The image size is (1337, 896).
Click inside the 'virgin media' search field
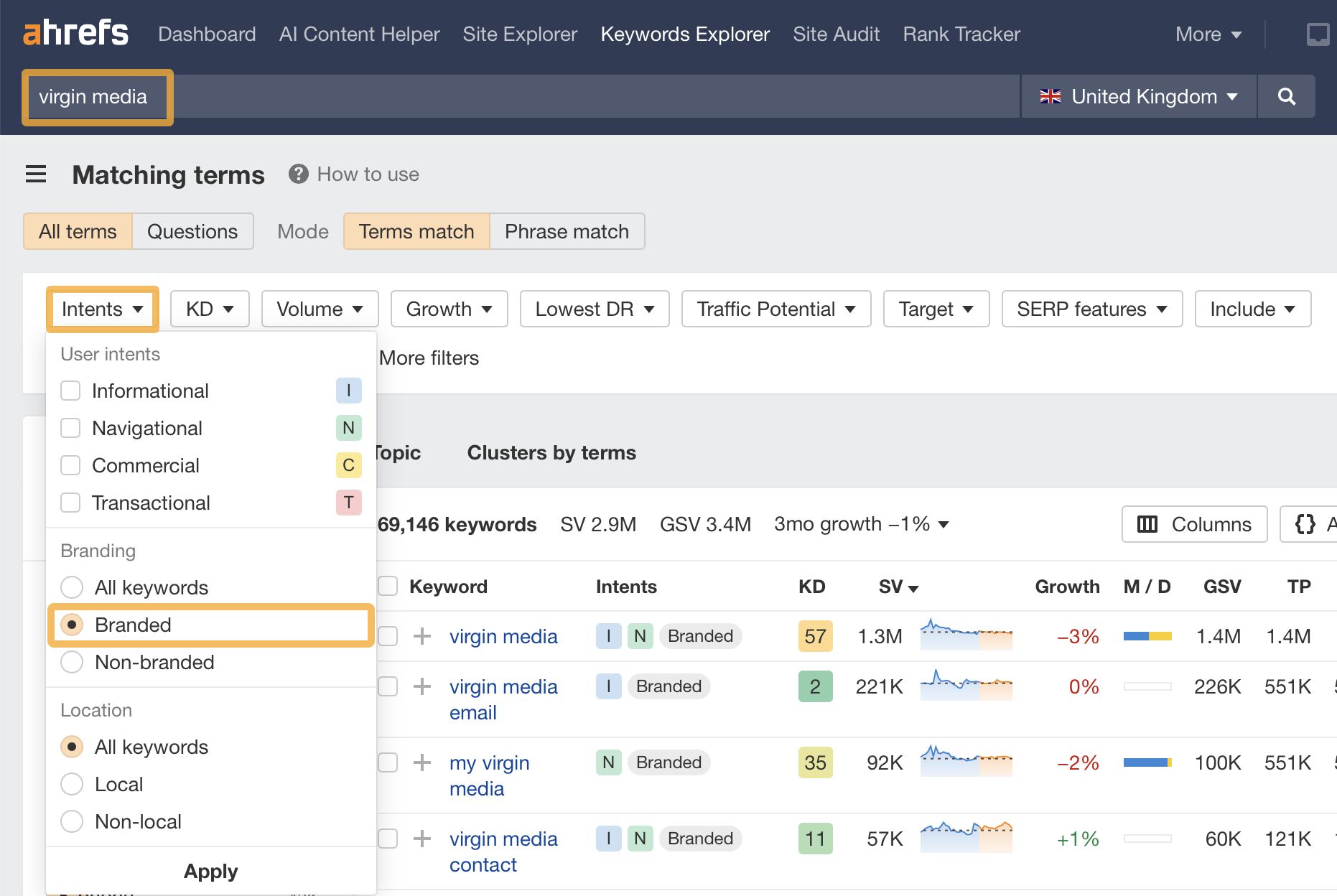tap(96, 96)
